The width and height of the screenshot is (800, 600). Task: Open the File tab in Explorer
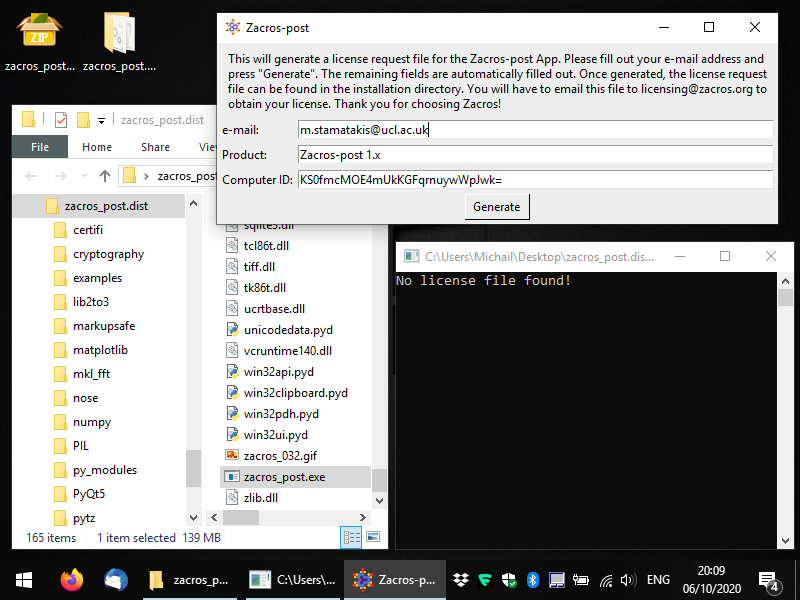click(x=40, y=147)
